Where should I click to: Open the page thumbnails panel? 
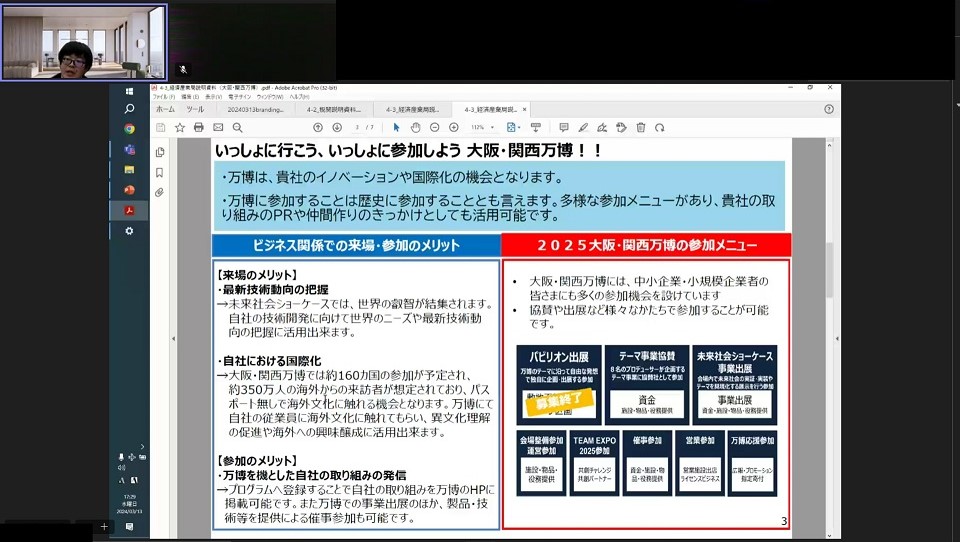tap(160, 152)
